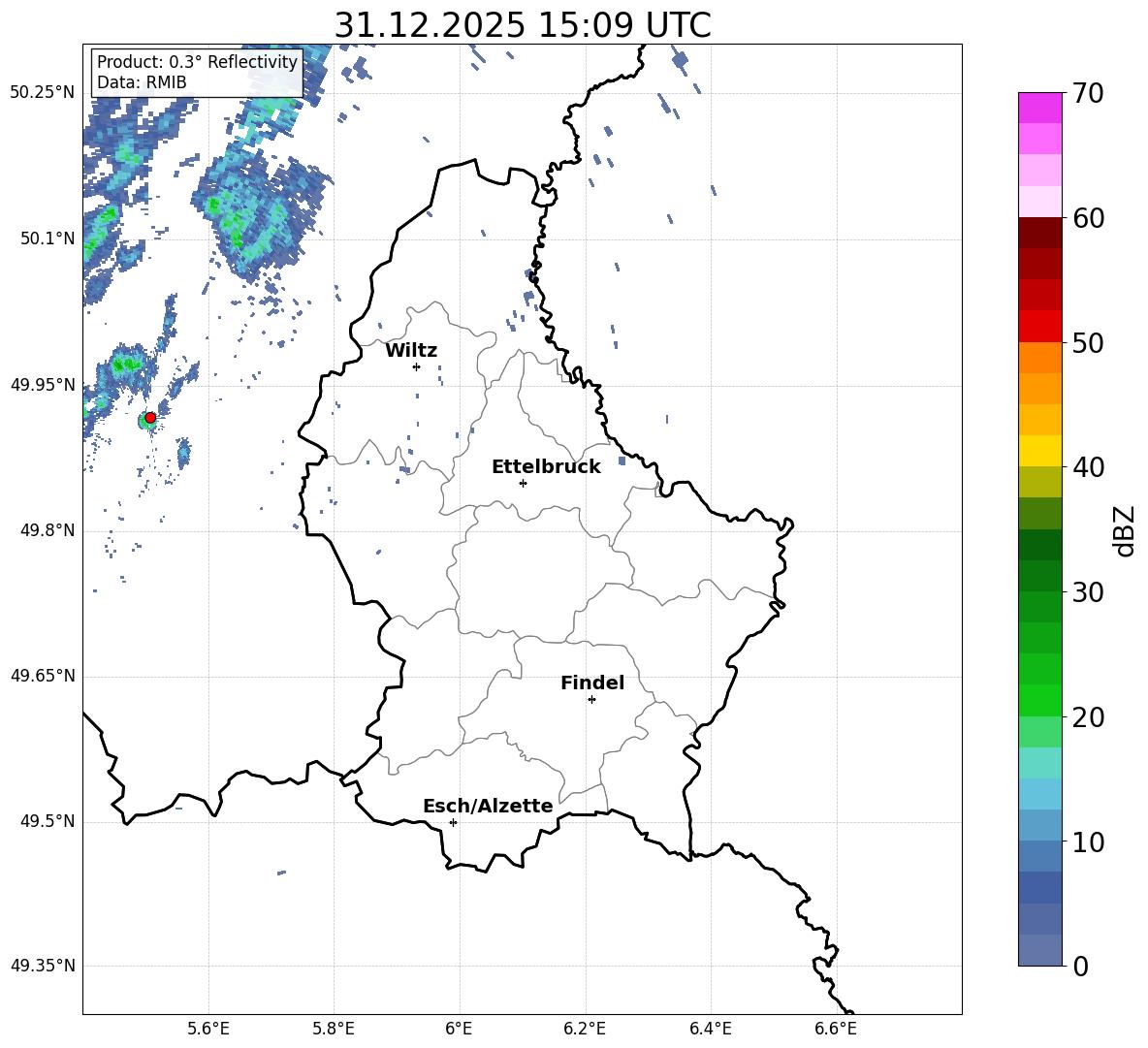Screen dimensions: 1148x1048
Task: Click the 6.2°E longitude label
Action: tap(585, 1029)
